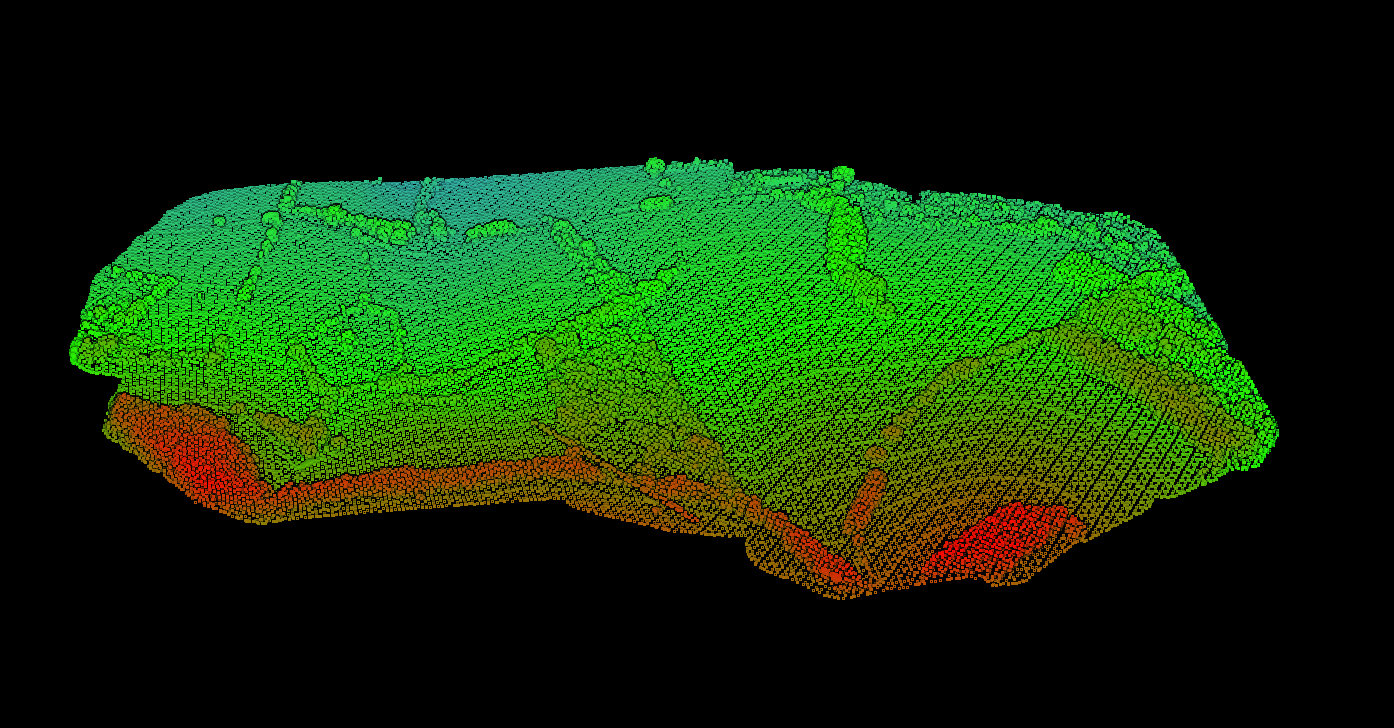This screenshot has width=1394, height=728.
Task: Select the round tree at upper-right ridge
Action: click(x=843, y=175)
